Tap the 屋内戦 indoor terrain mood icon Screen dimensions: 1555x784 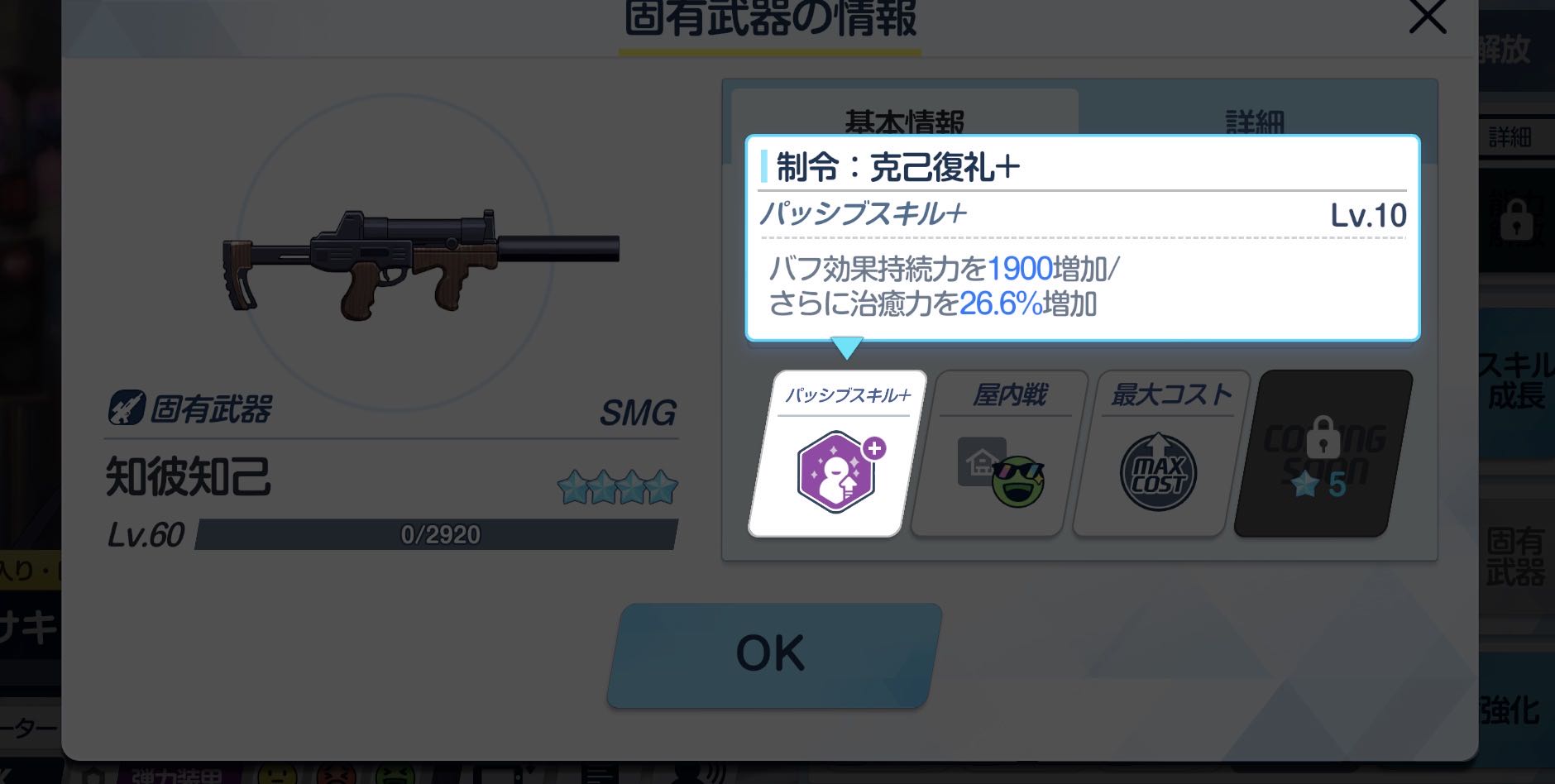click(x=1002, y=471)
